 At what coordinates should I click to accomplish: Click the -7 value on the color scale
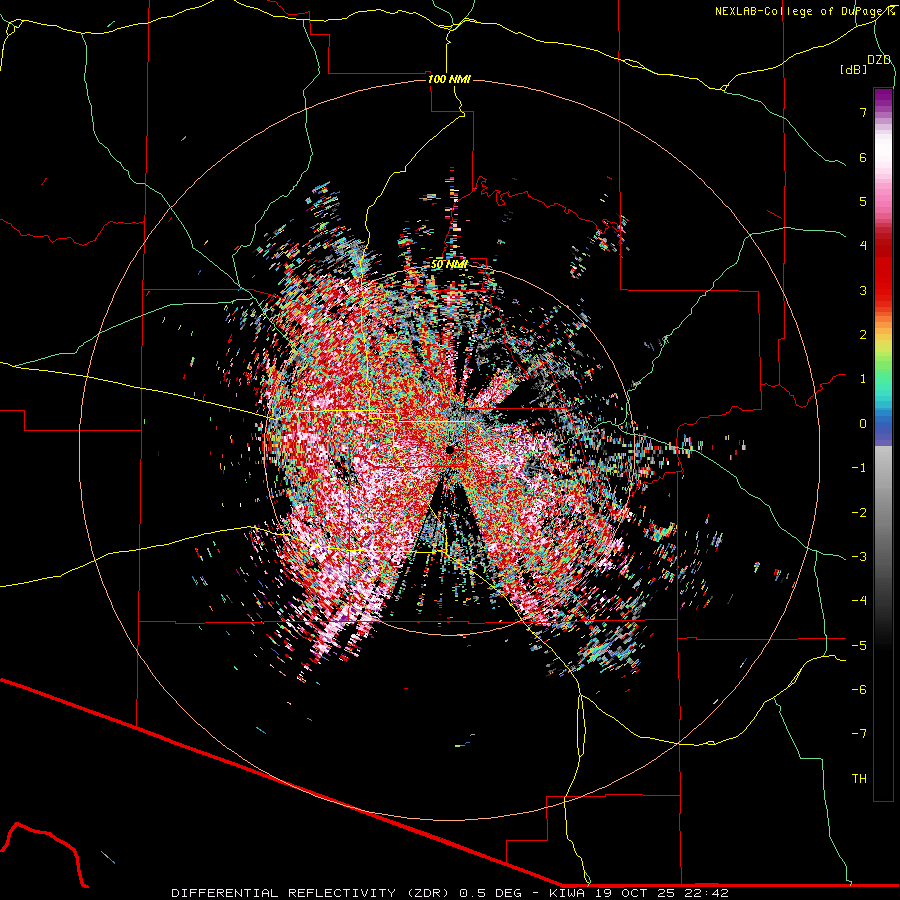coord(859,734)
